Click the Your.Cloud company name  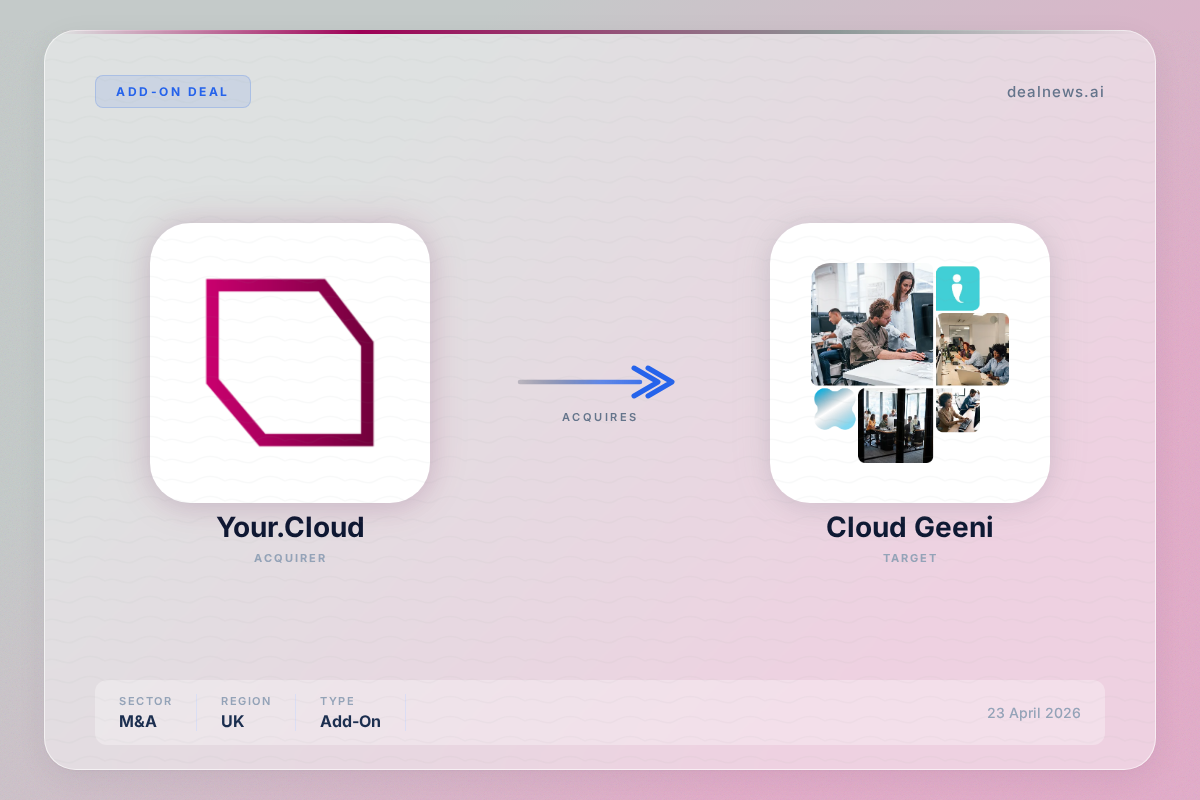coord(290,527)
